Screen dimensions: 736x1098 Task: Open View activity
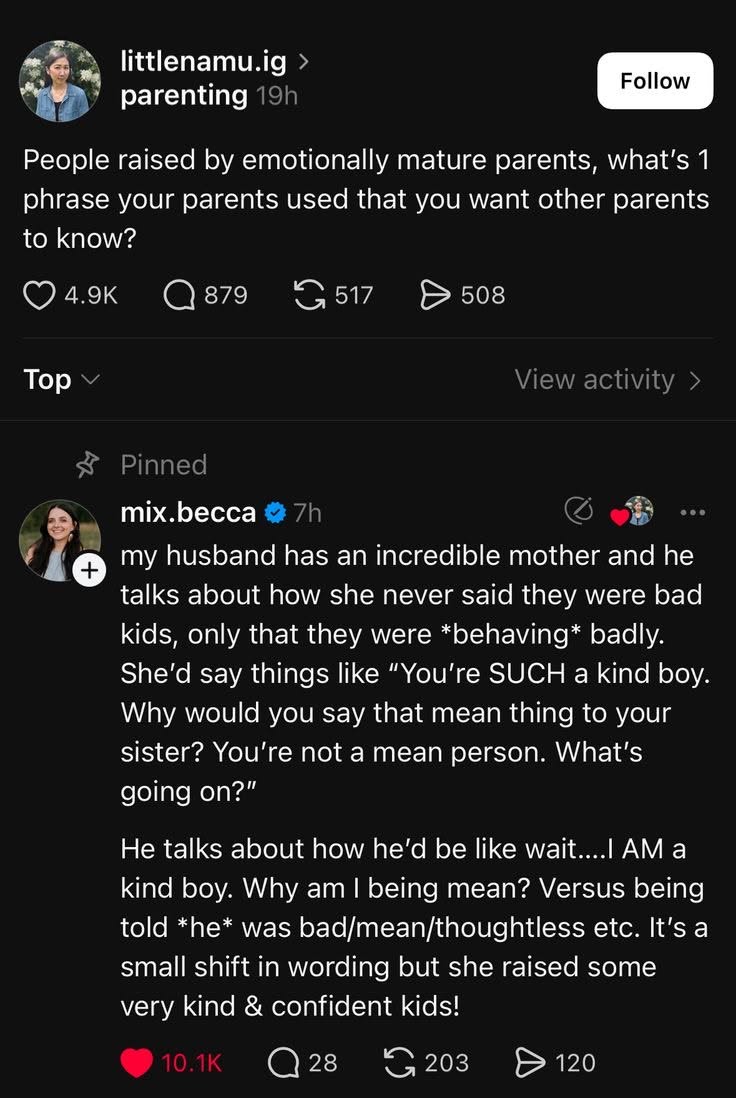607,380
